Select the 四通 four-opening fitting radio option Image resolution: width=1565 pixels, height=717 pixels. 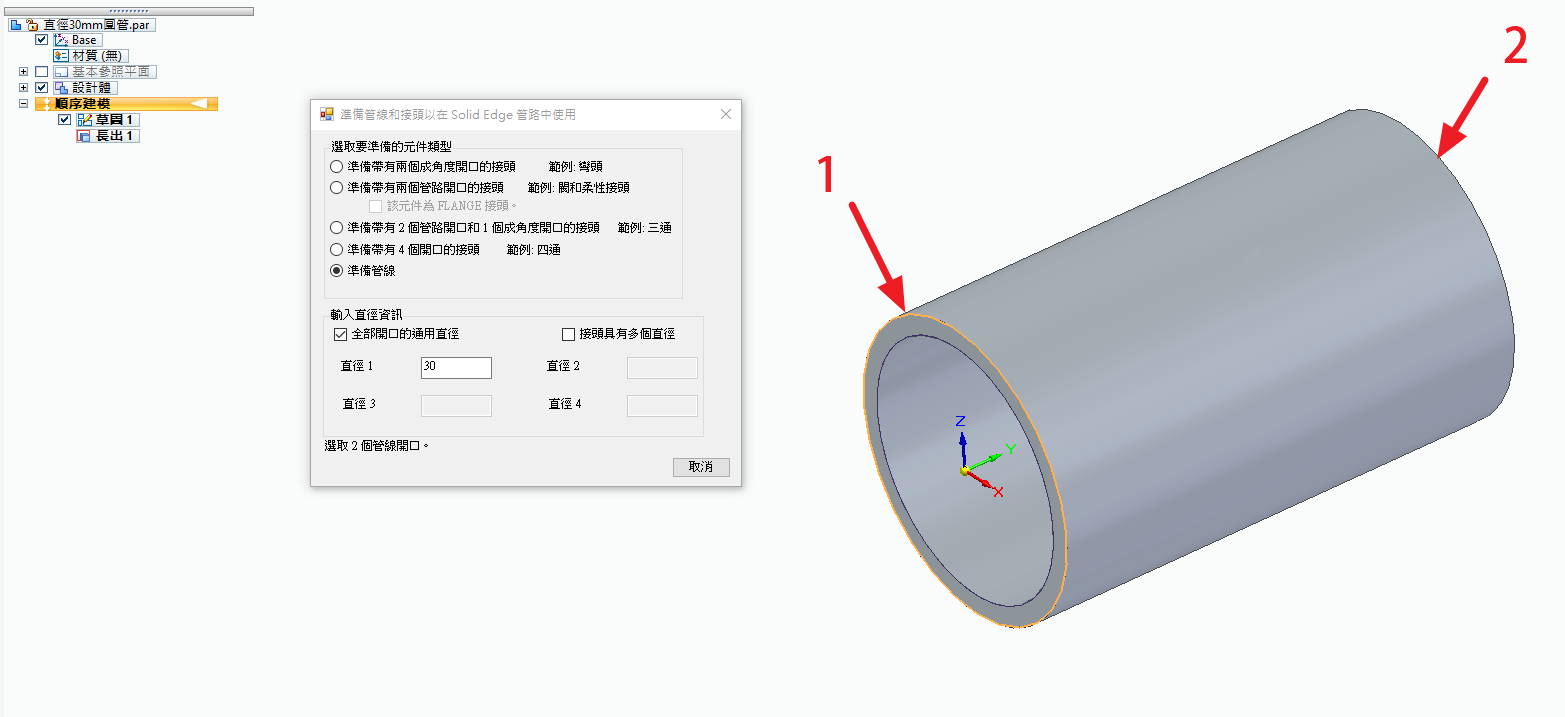click(337, 250)
